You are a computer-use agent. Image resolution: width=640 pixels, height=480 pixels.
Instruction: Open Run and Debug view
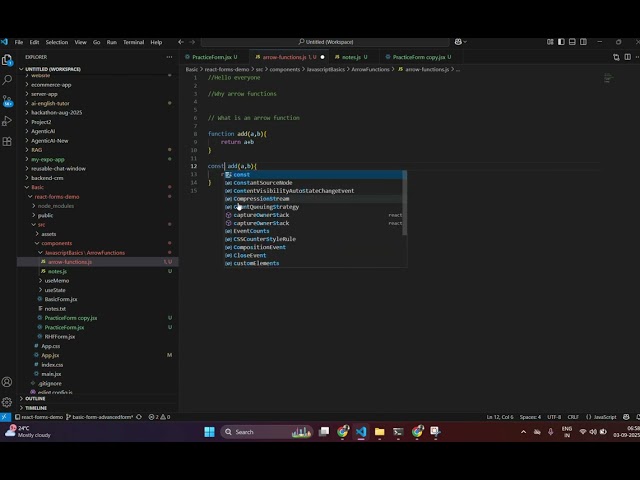(x=7, y=121)
